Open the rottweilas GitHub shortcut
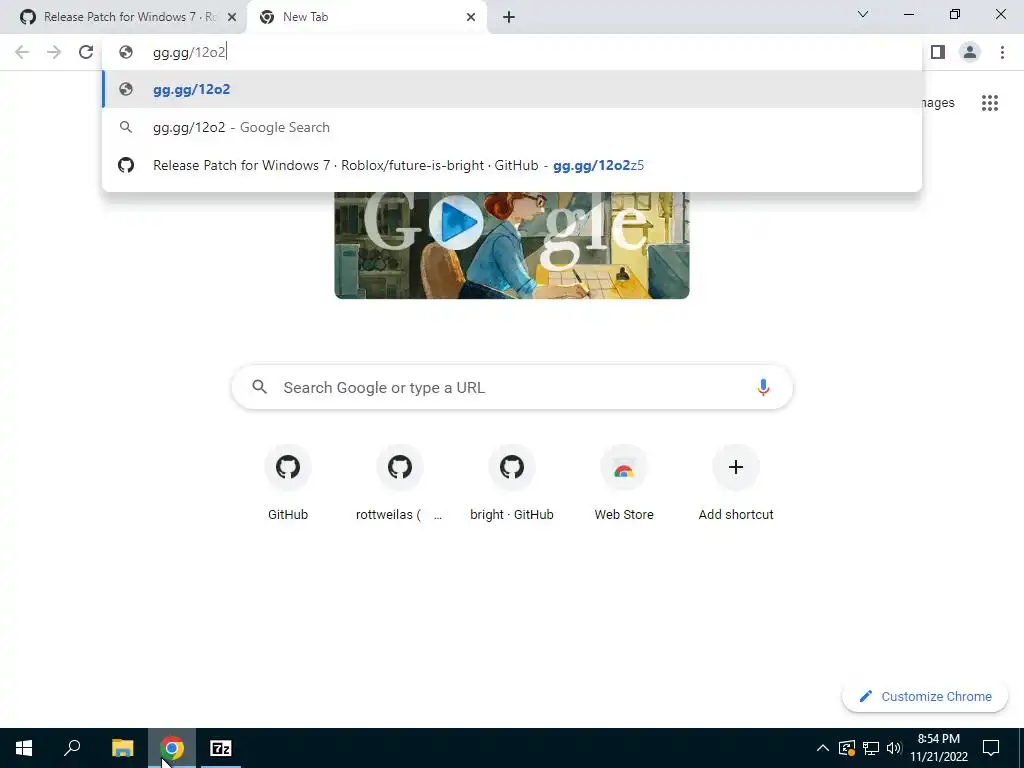 tap(400, 483)
